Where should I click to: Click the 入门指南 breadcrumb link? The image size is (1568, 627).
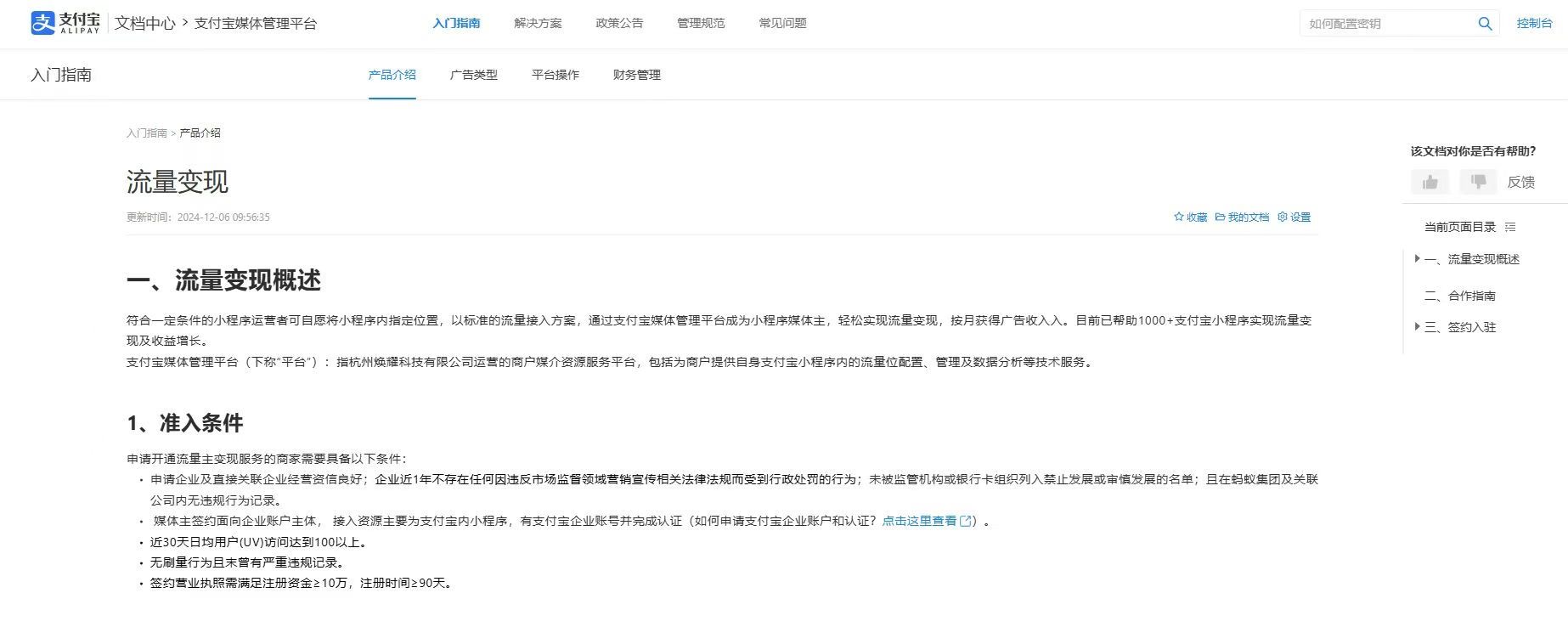(147, 133)
